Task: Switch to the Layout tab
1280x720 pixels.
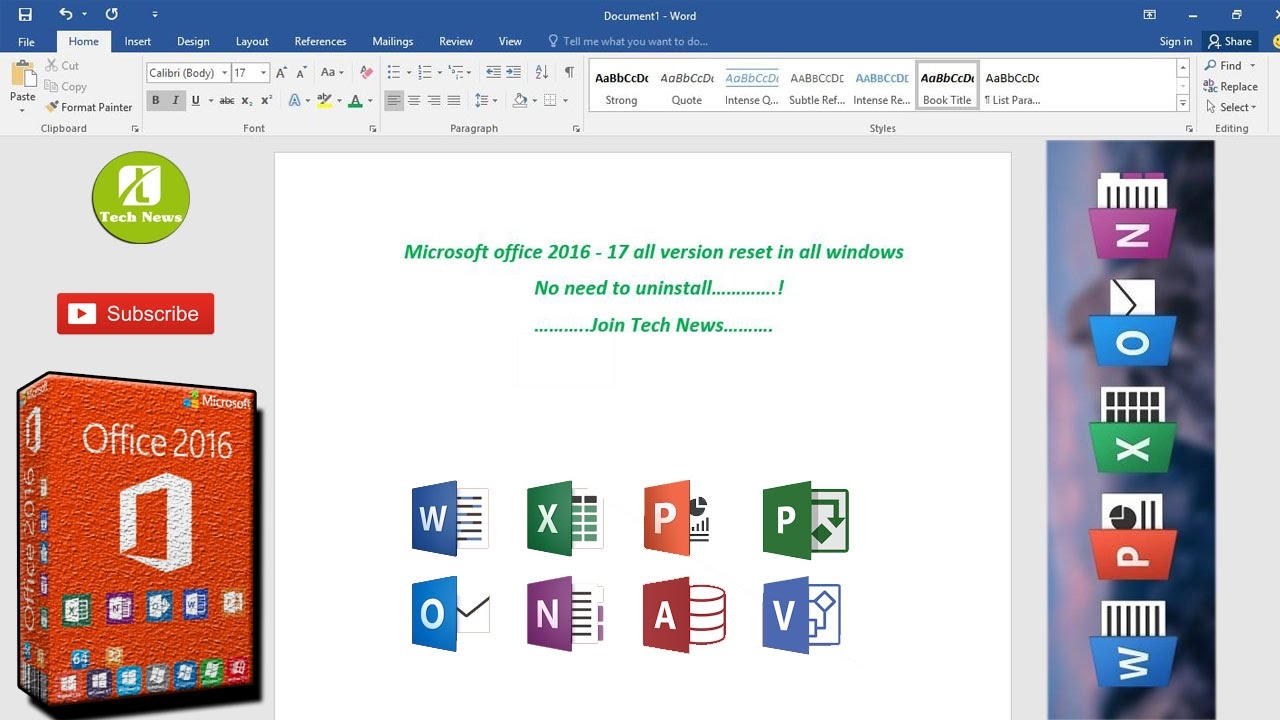Action: point(252,42)
